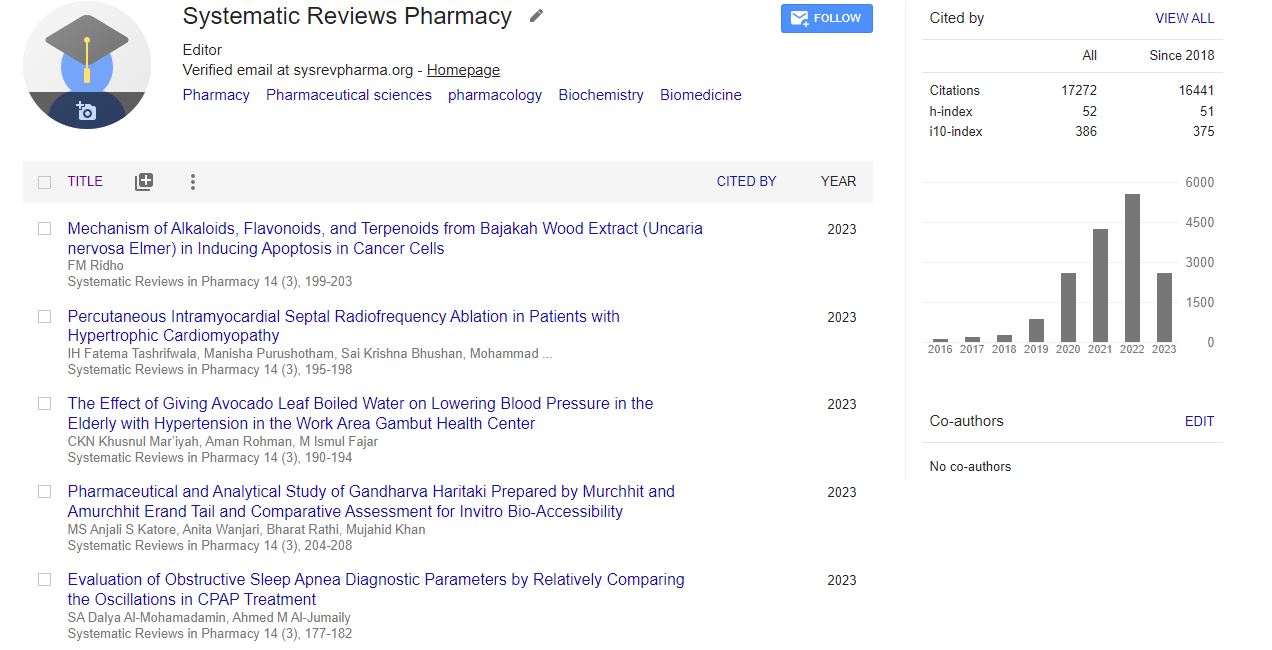Open the Homepage link
1272x650 pixels.
pyautogui.click(x=463, y=70)
